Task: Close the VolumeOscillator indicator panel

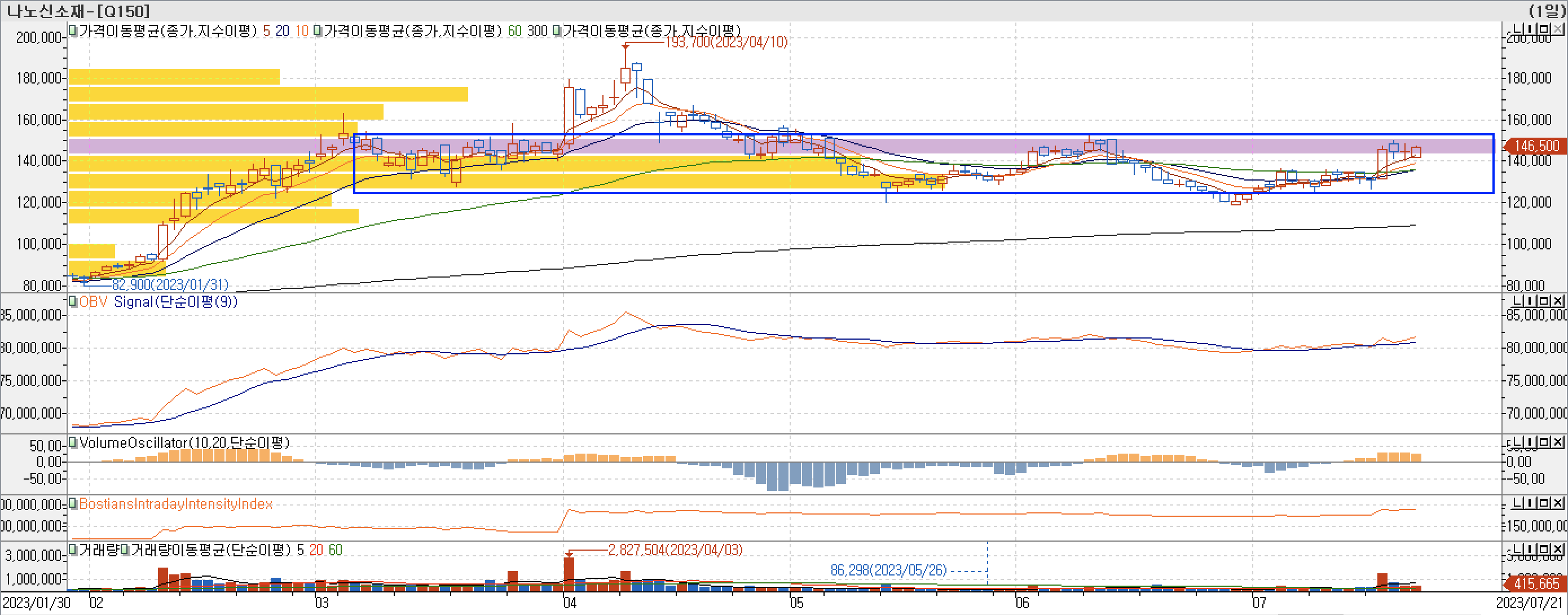Action: point(1557,442)
